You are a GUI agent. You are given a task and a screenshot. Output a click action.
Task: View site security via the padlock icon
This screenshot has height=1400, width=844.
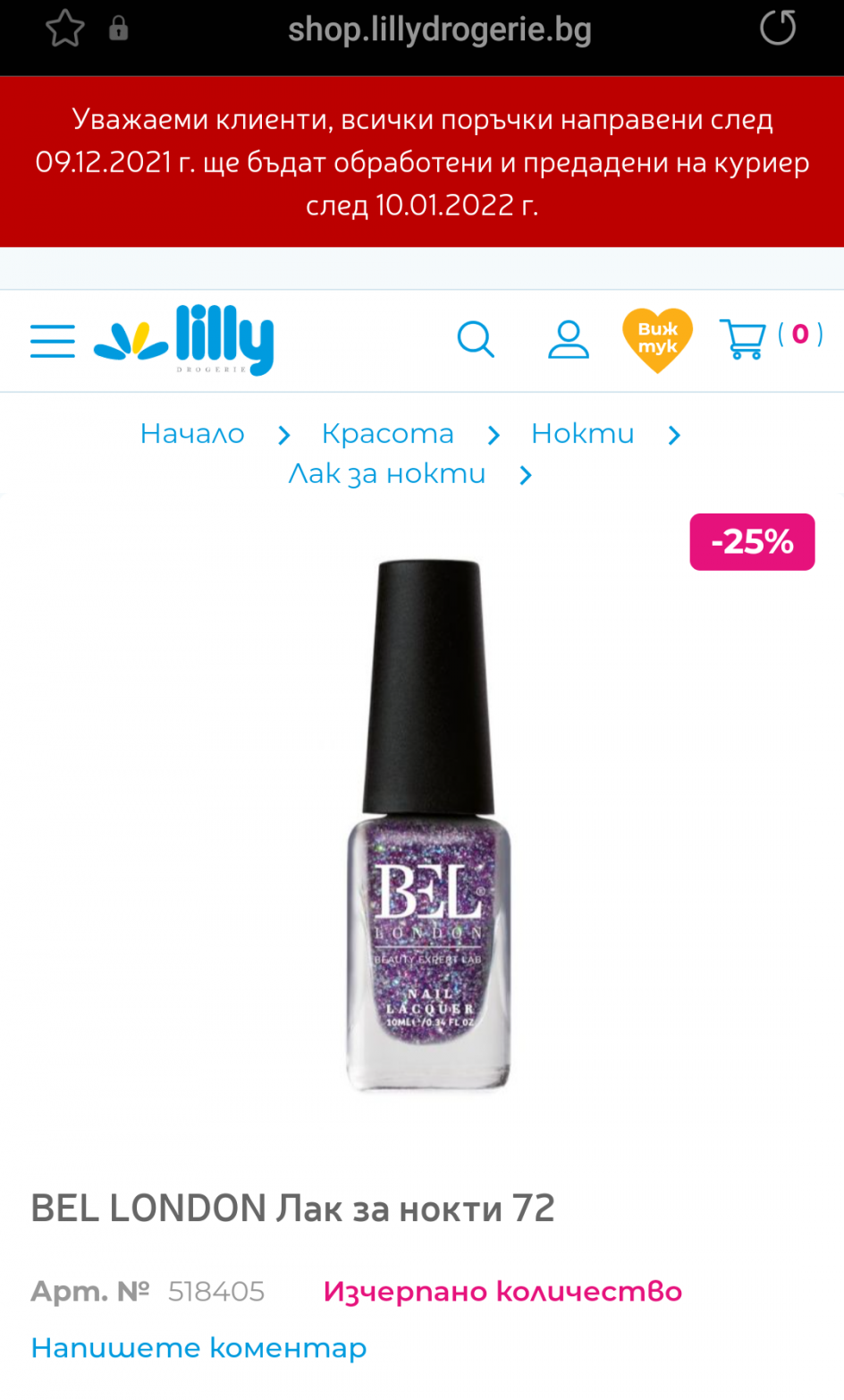[x=118, y=29]
